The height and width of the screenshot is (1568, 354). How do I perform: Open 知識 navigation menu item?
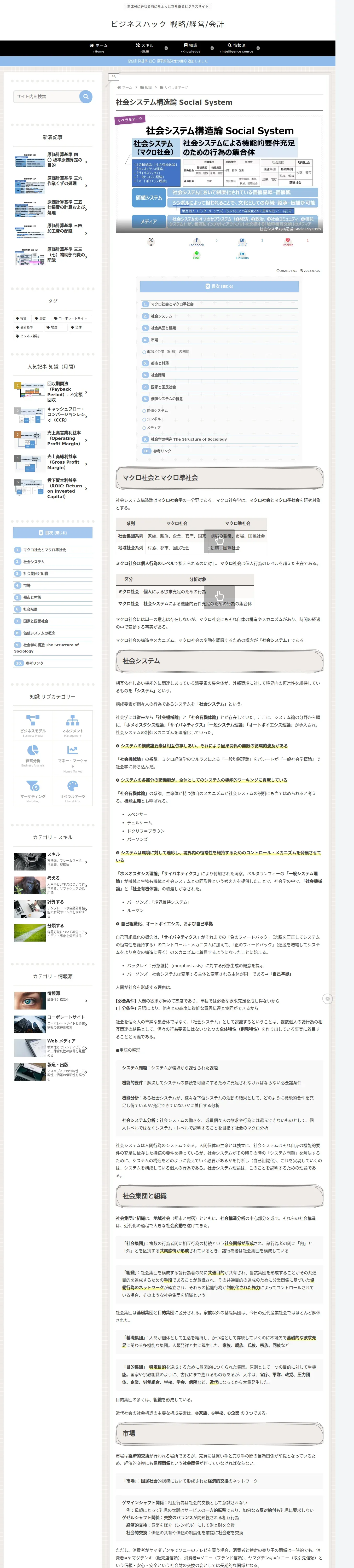tap(190, 48)
